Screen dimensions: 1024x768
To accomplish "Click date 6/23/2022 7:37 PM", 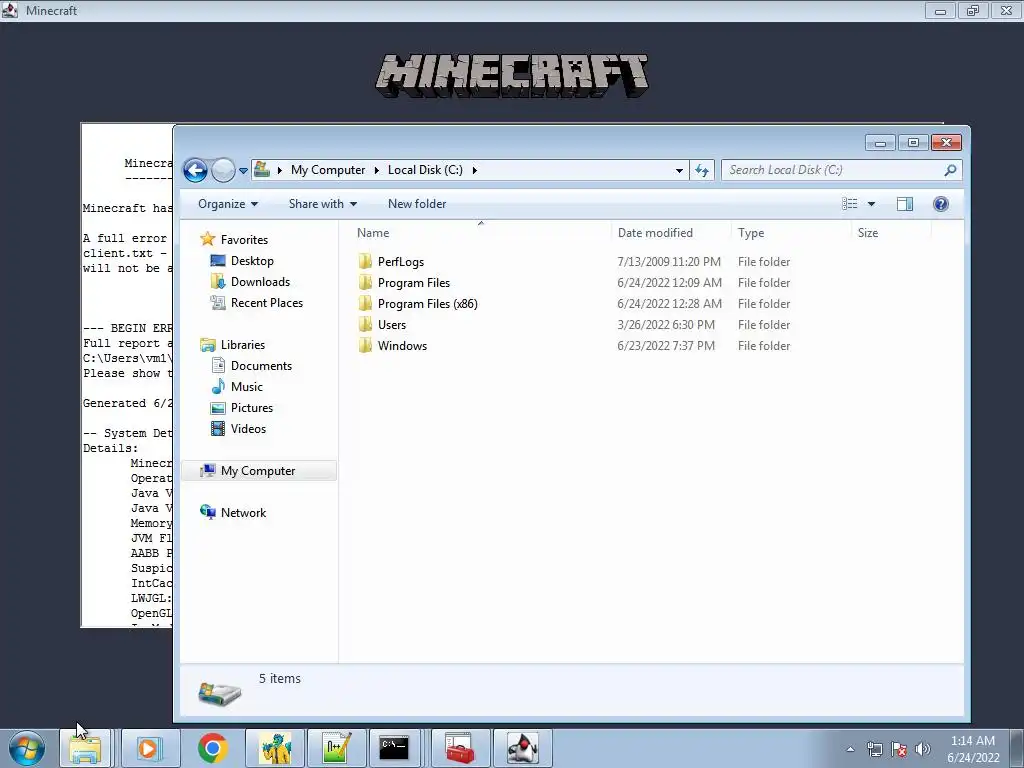I will (665, 345).
